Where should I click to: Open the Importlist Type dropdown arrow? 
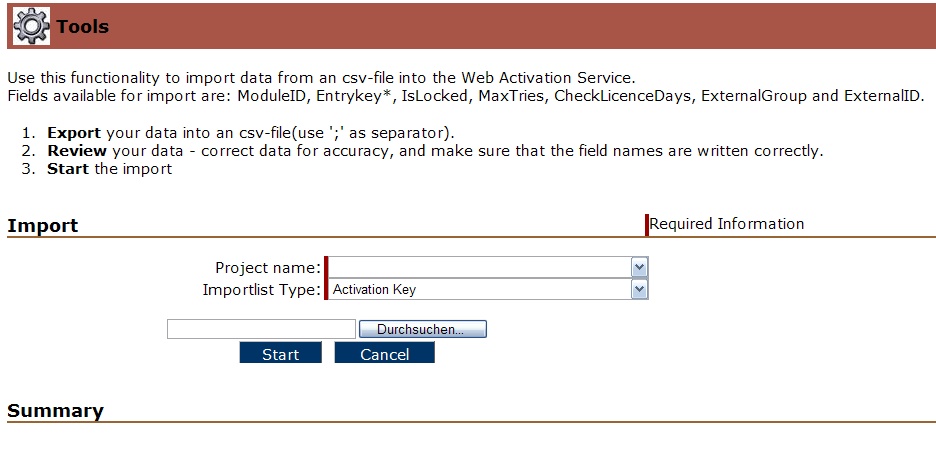[x=640, y=289]
